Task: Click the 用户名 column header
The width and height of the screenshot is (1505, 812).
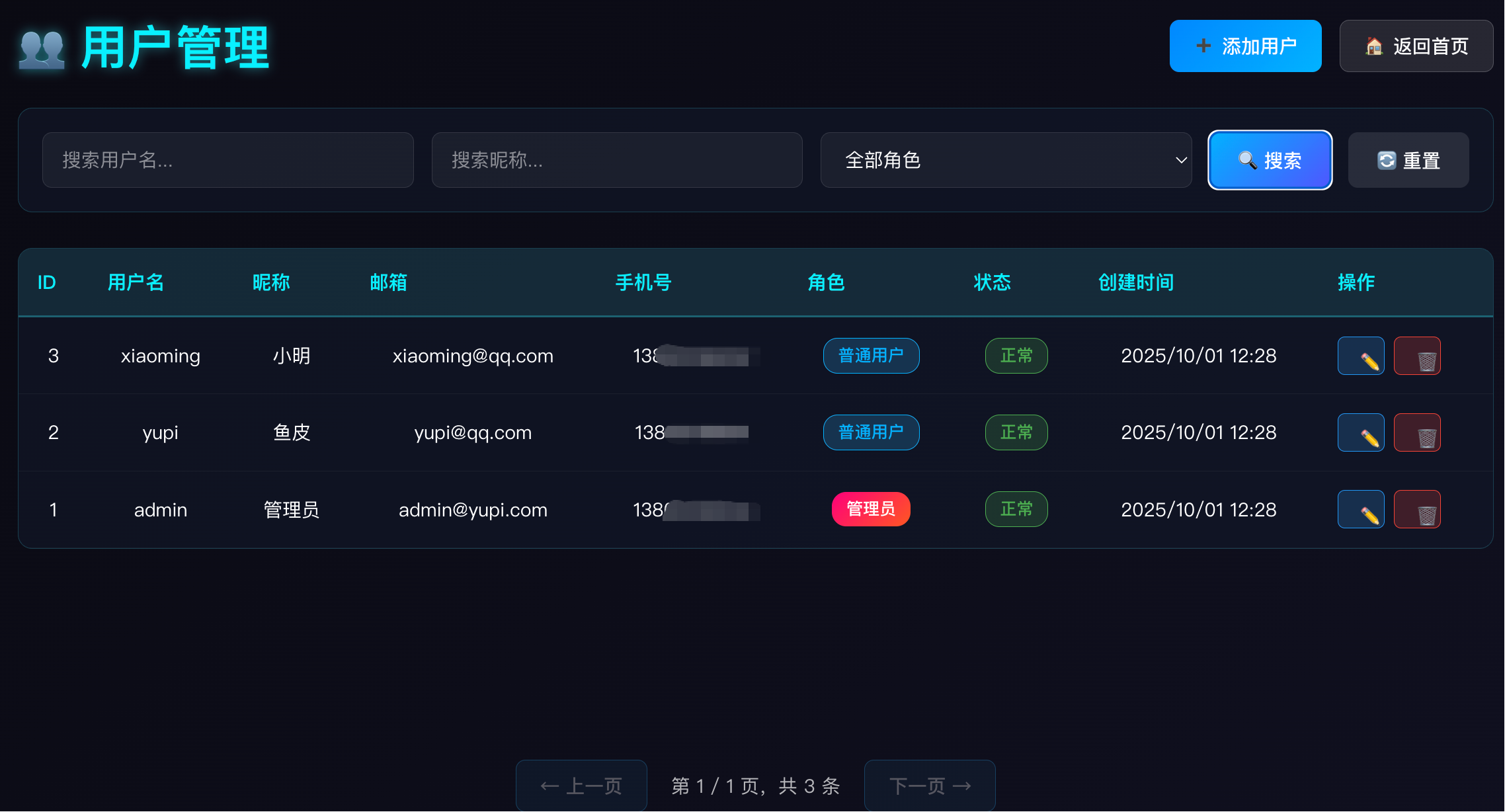Action: 136,282
